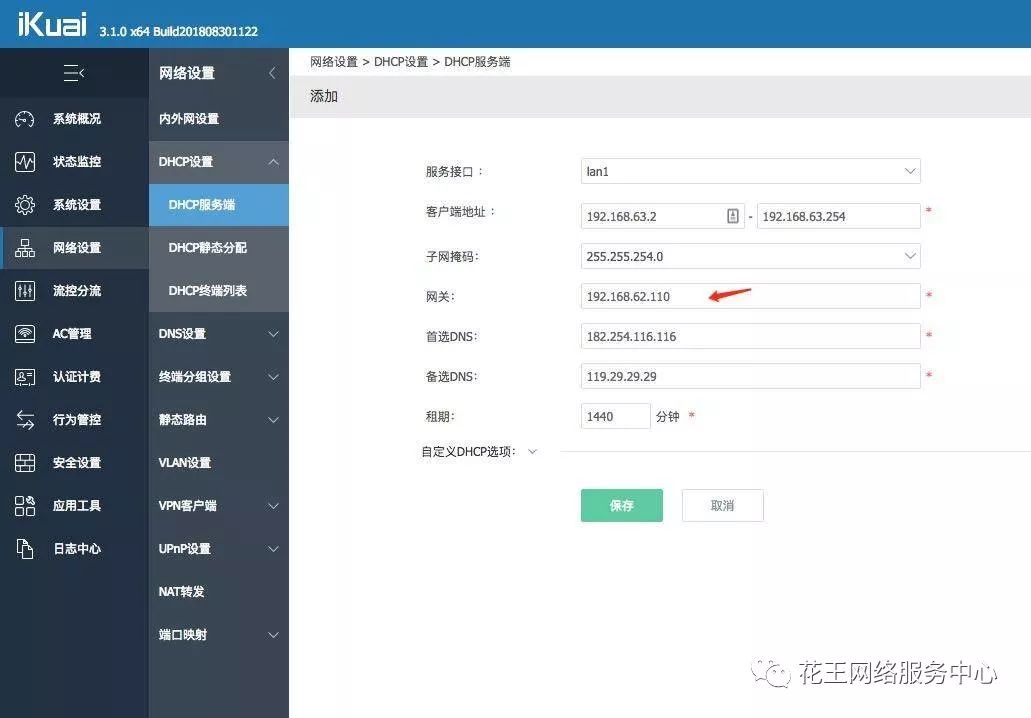Focus 网关 field 192.168.62.110
This screenshot has width=1031, height=718.
click(x=750, y=297)
